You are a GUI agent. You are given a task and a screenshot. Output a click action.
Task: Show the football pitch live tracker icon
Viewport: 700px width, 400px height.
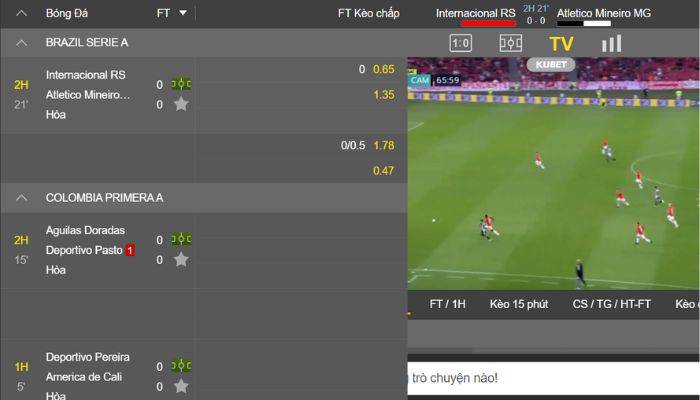[x=511, y=43]
